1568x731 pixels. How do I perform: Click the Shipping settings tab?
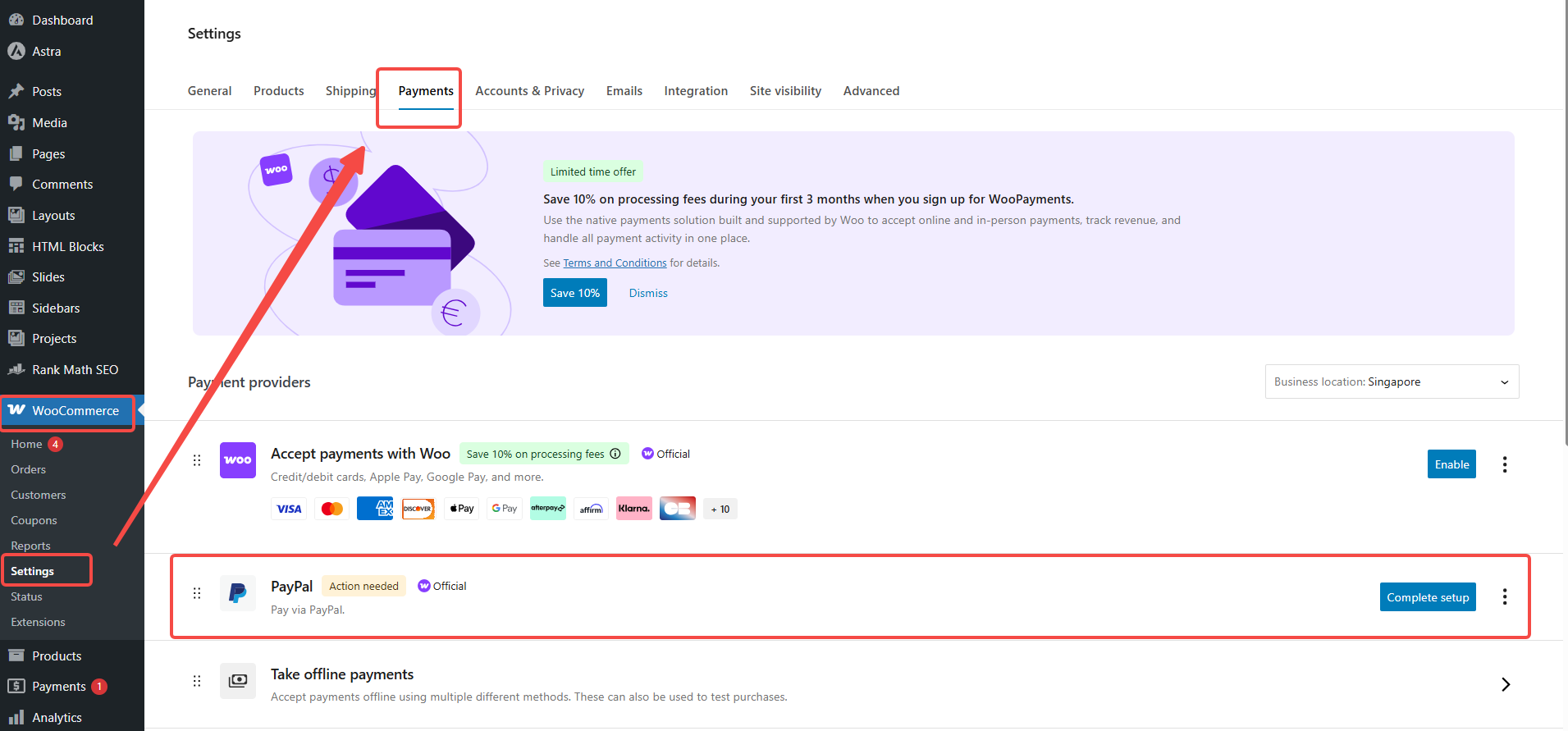click(350, 91)
